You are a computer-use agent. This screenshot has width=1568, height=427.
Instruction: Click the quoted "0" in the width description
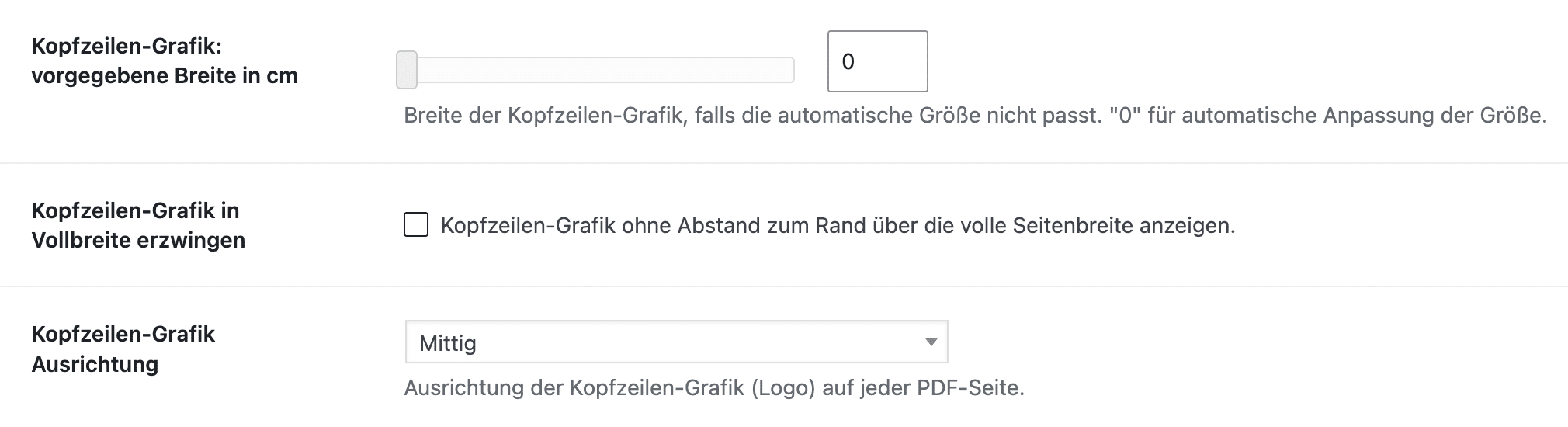pos(1125,116)
